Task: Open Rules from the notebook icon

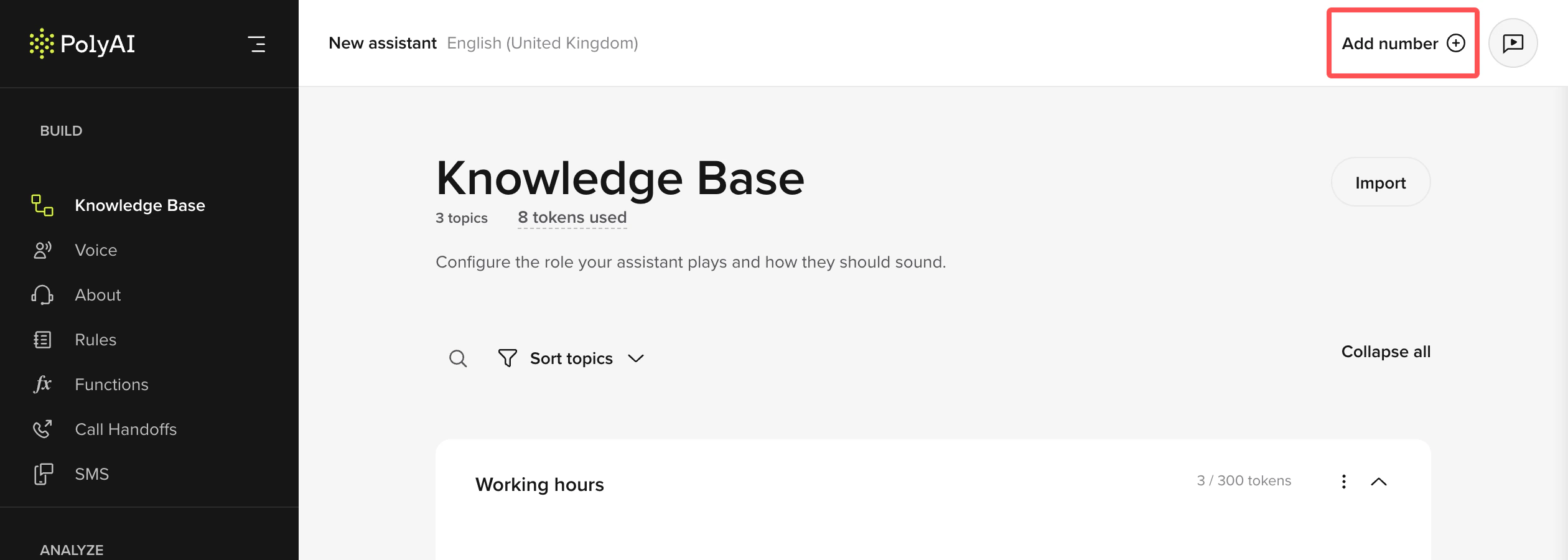Action: click(x=42, y=340)
